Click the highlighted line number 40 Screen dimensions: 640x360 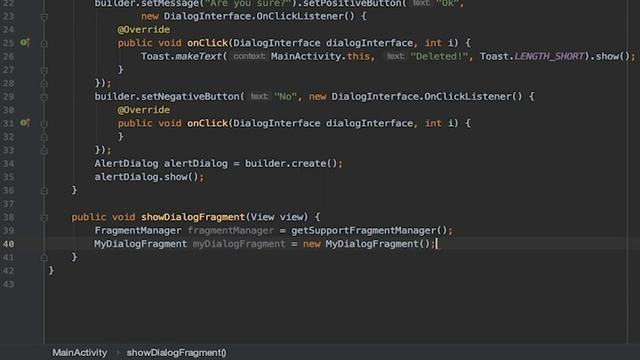8,244
